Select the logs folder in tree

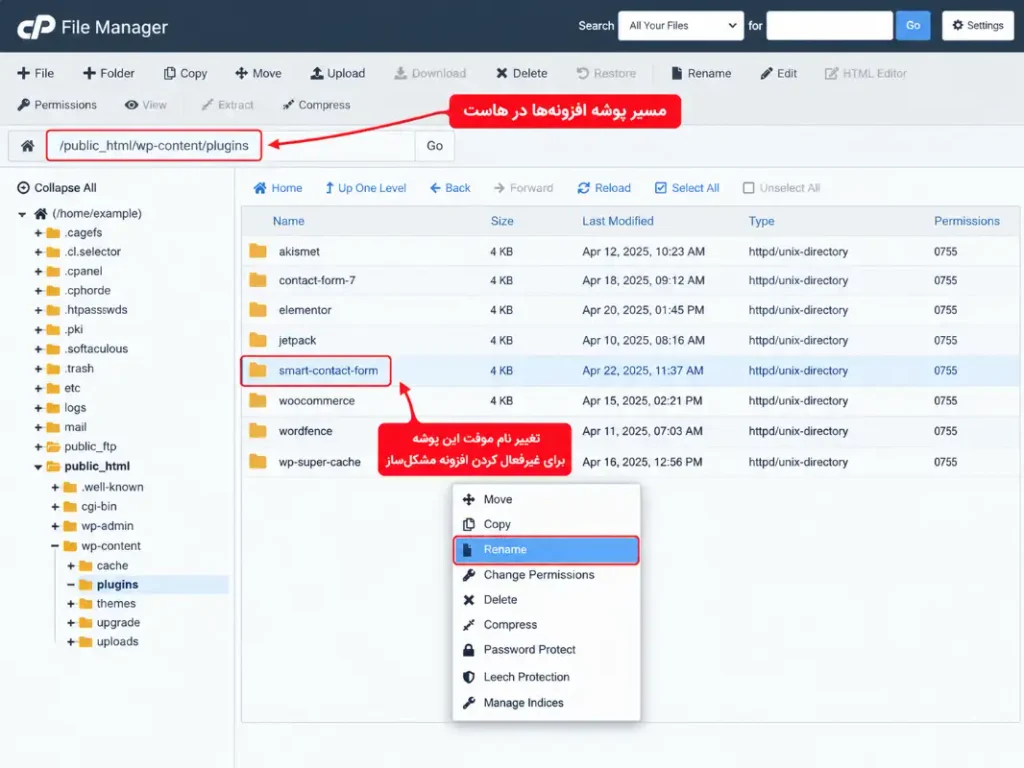[x=74, y=408]
